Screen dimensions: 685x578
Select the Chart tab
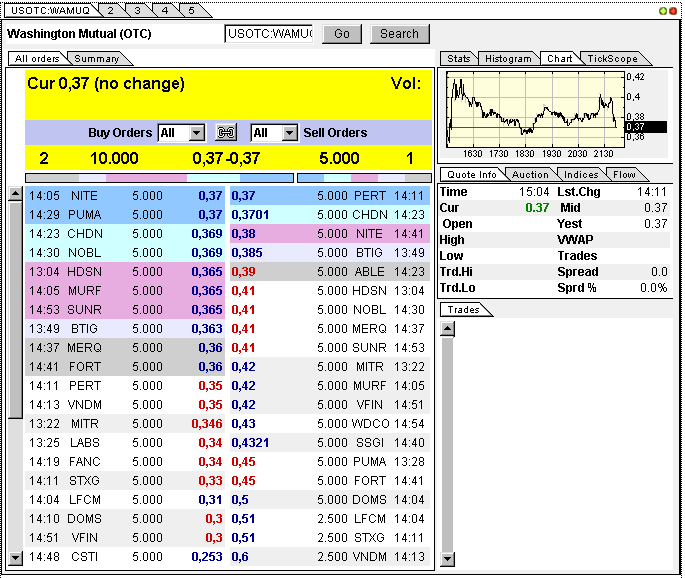[560, 59]
